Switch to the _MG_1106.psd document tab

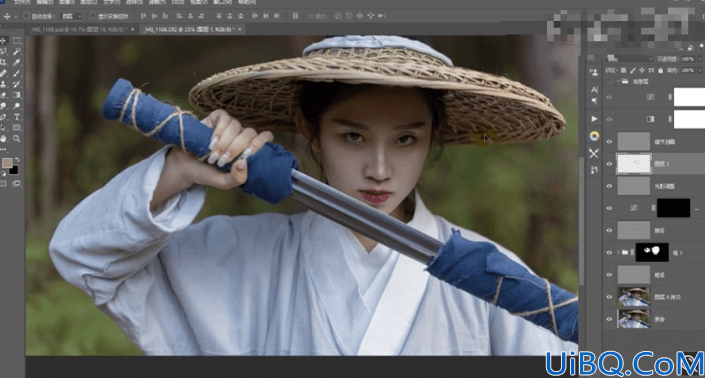coord(79,29)
